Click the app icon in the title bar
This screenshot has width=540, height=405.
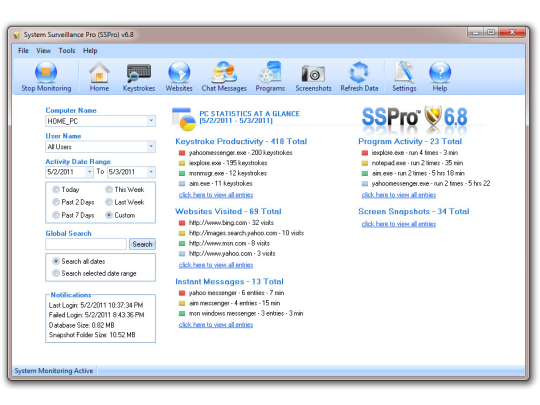(17, 35)
